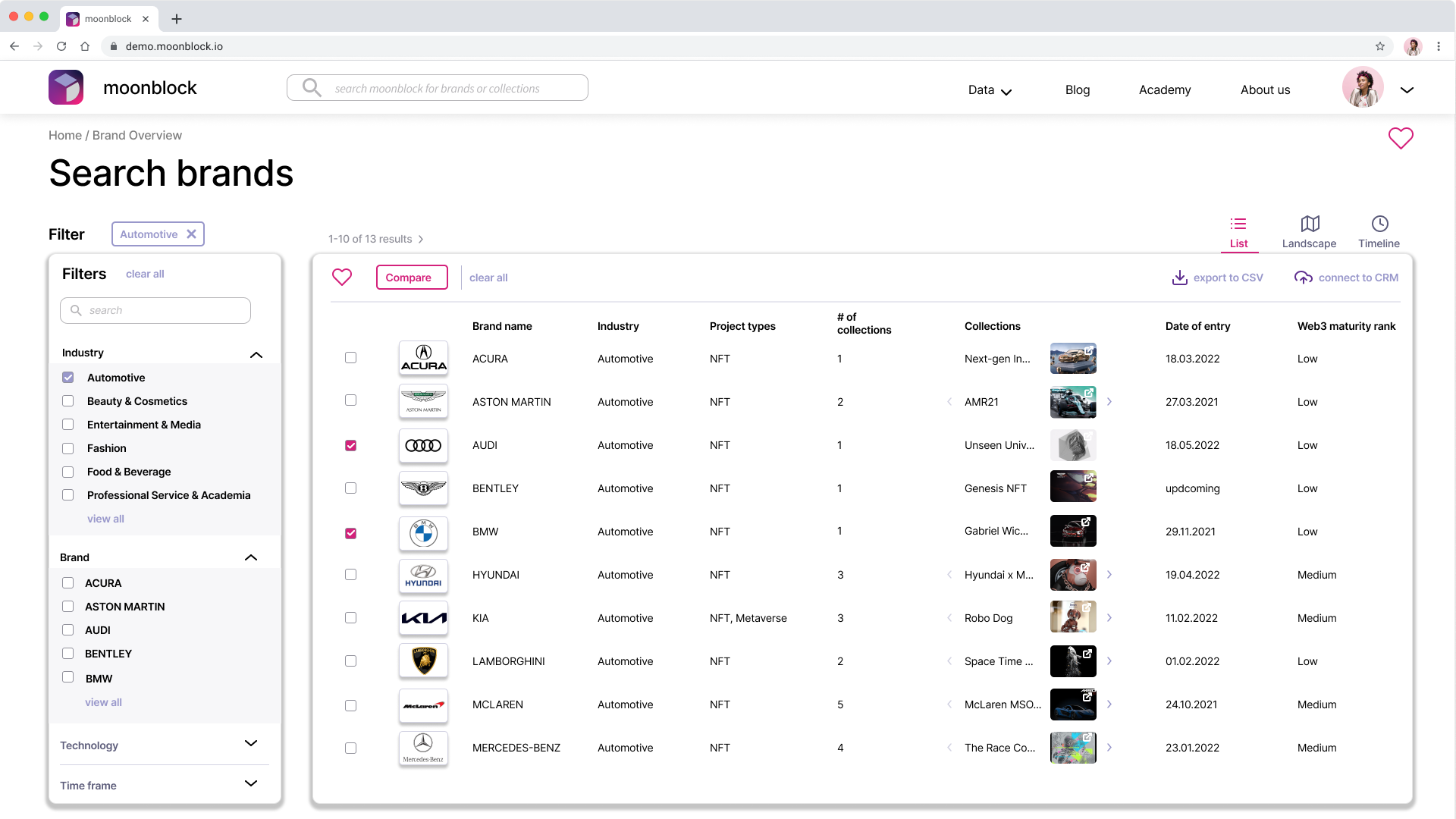Click the LAMBORGHINI shield logo
This screenshot has width=1456, height=819.
423,661
